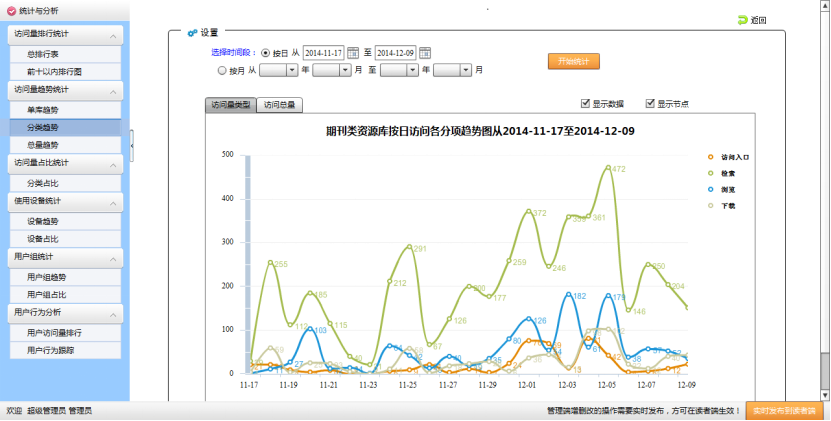Open the first start-year dropdown for 按月
This screenshot has height=421, width=831.
coord(292,70)
